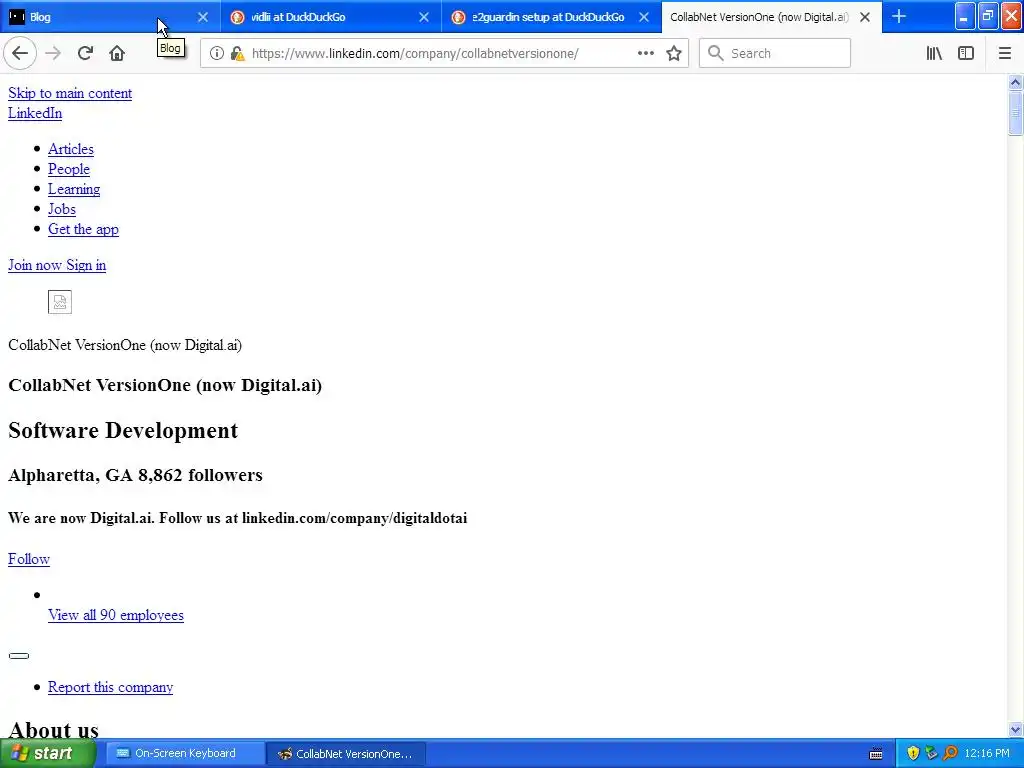Close the CollabNet VersionOne tab
1024x768 pixels.
(x=865, y=17)
